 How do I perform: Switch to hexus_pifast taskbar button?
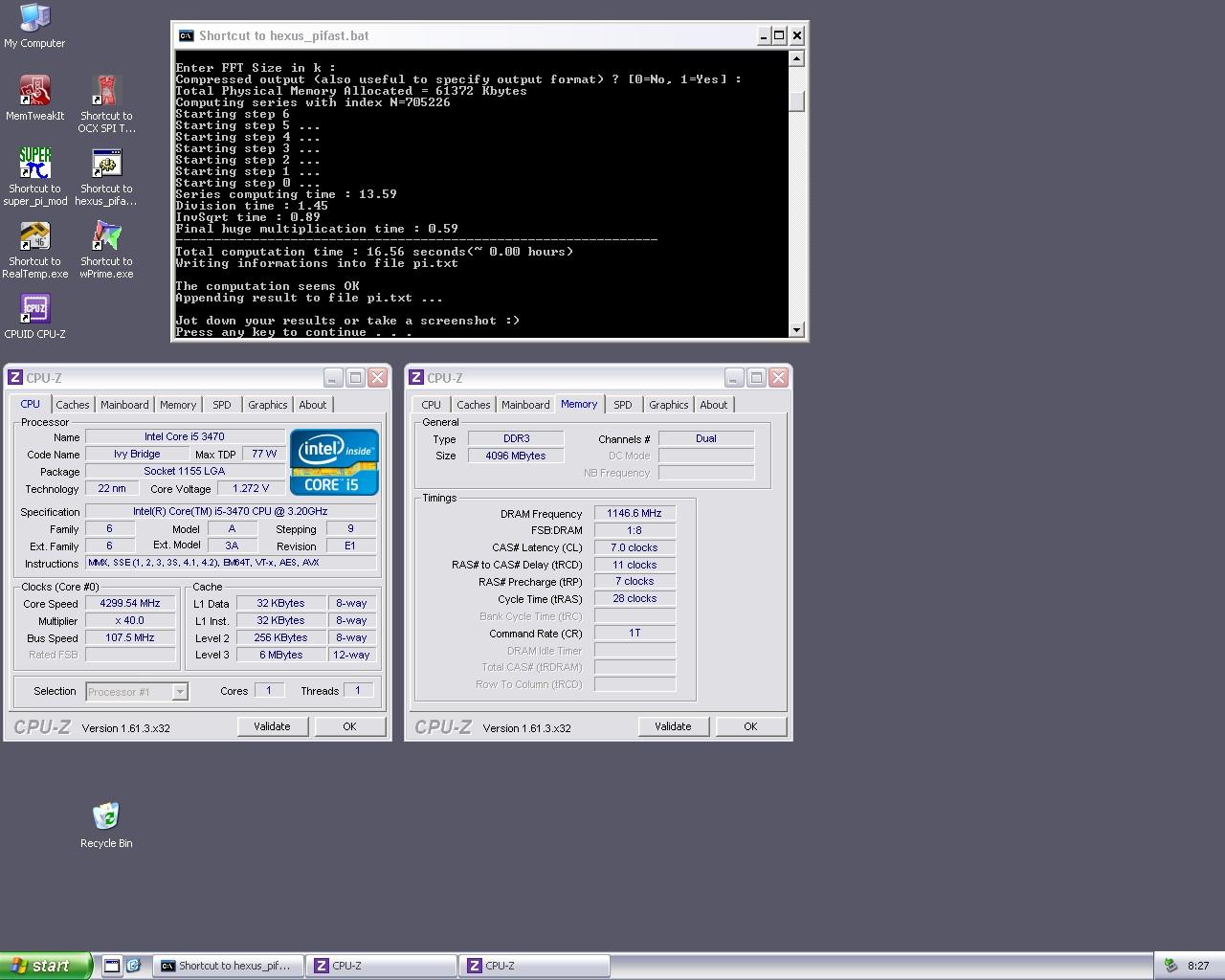pos(228,966)
